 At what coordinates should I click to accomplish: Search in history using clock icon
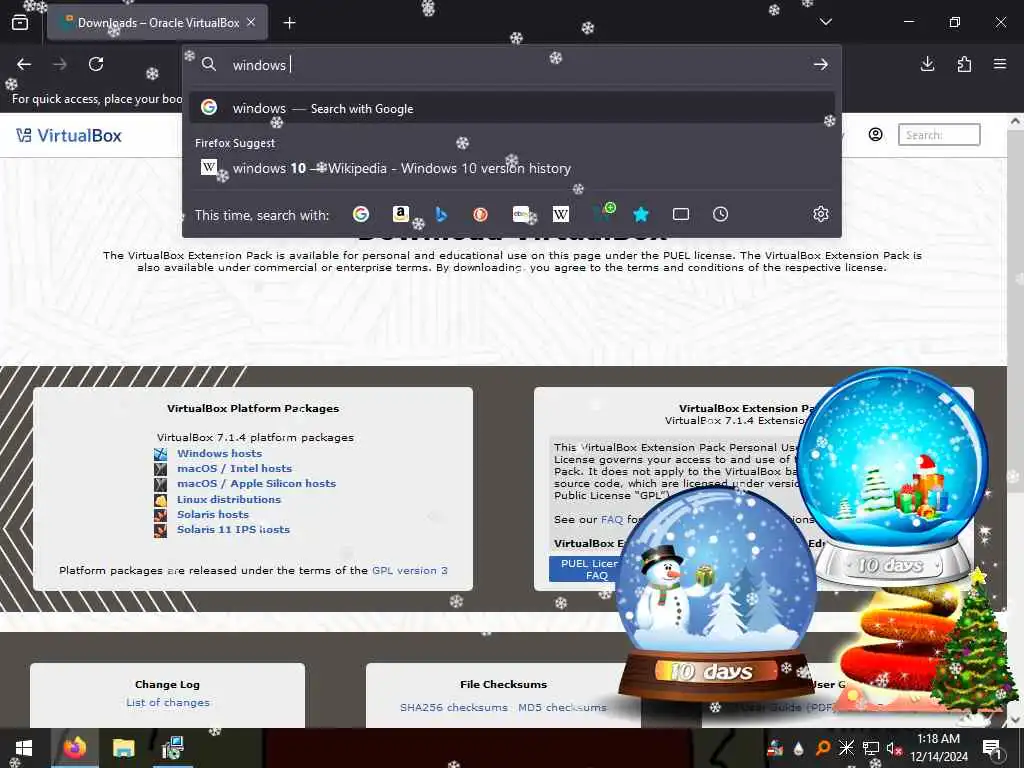point(720,214)
